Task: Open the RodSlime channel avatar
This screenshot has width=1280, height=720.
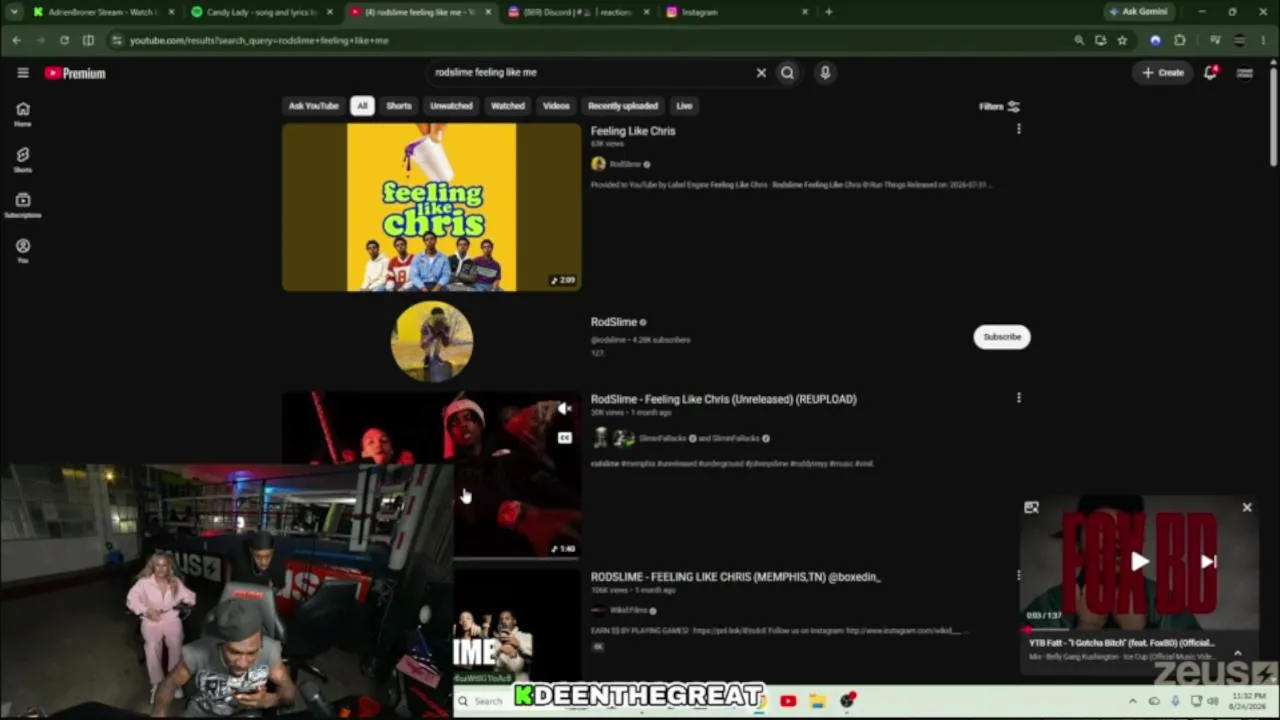Action: point(432,342)
